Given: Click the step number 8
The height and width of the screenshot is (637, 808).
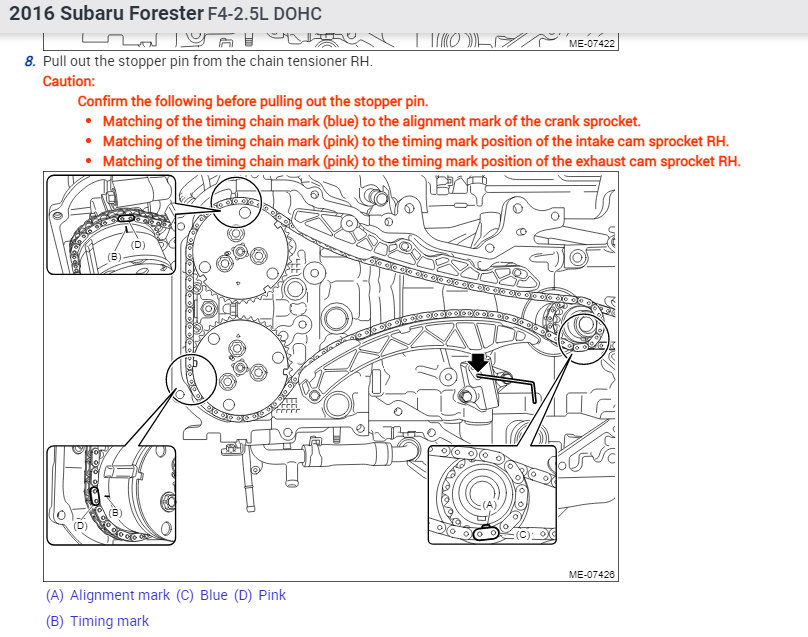Looking at the screenshot, I should 30,61.
